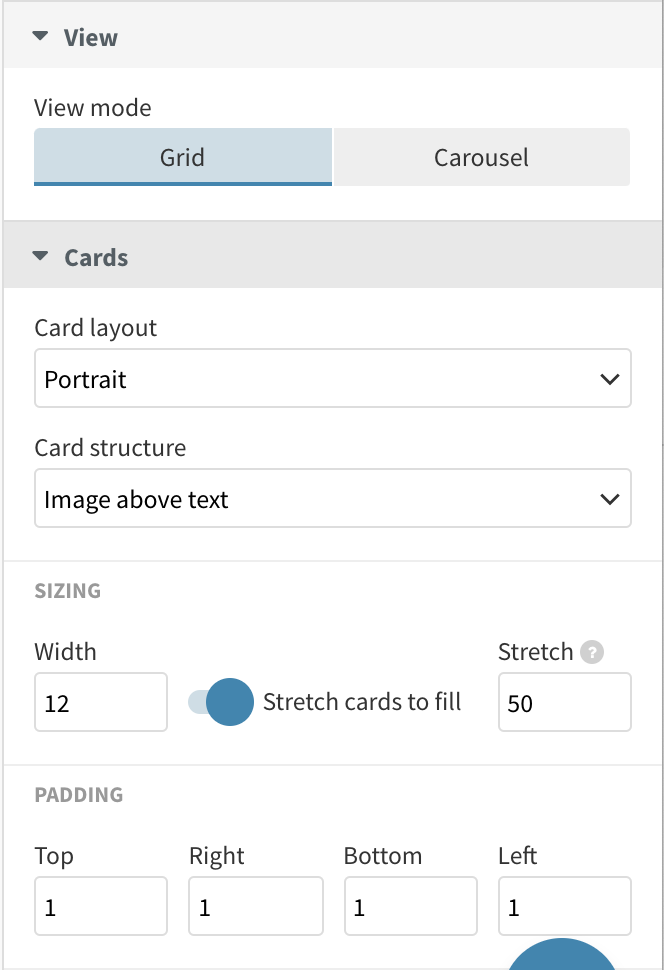This screenshot has height=970, width=664.
Task: Open the Card layout dropdown
Action: coord(333,378)
